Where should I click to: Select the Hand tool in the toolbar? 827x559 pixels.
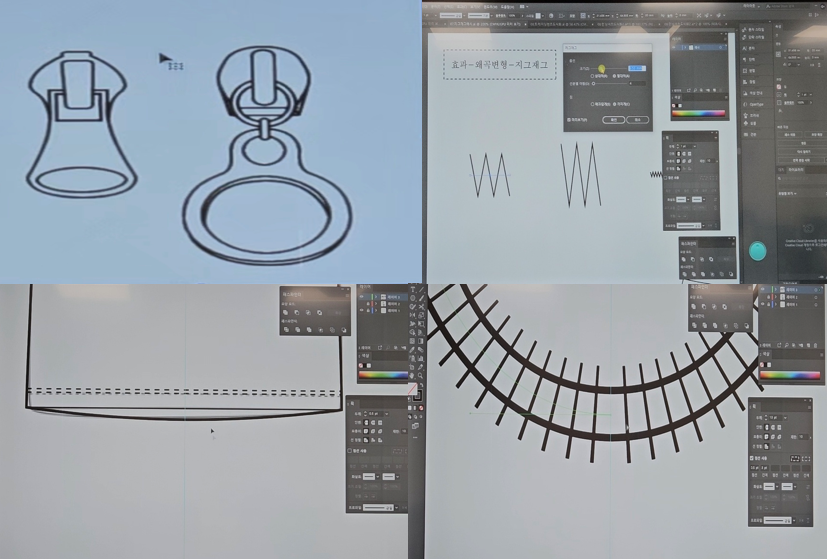pos(413,376)
